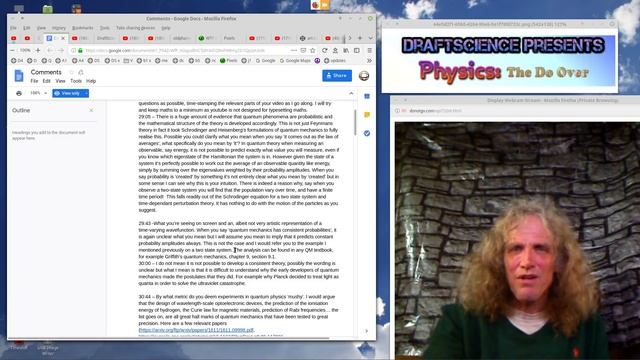Open the Google bookmark
Viewport: 640px width, 360px height.
265,60
